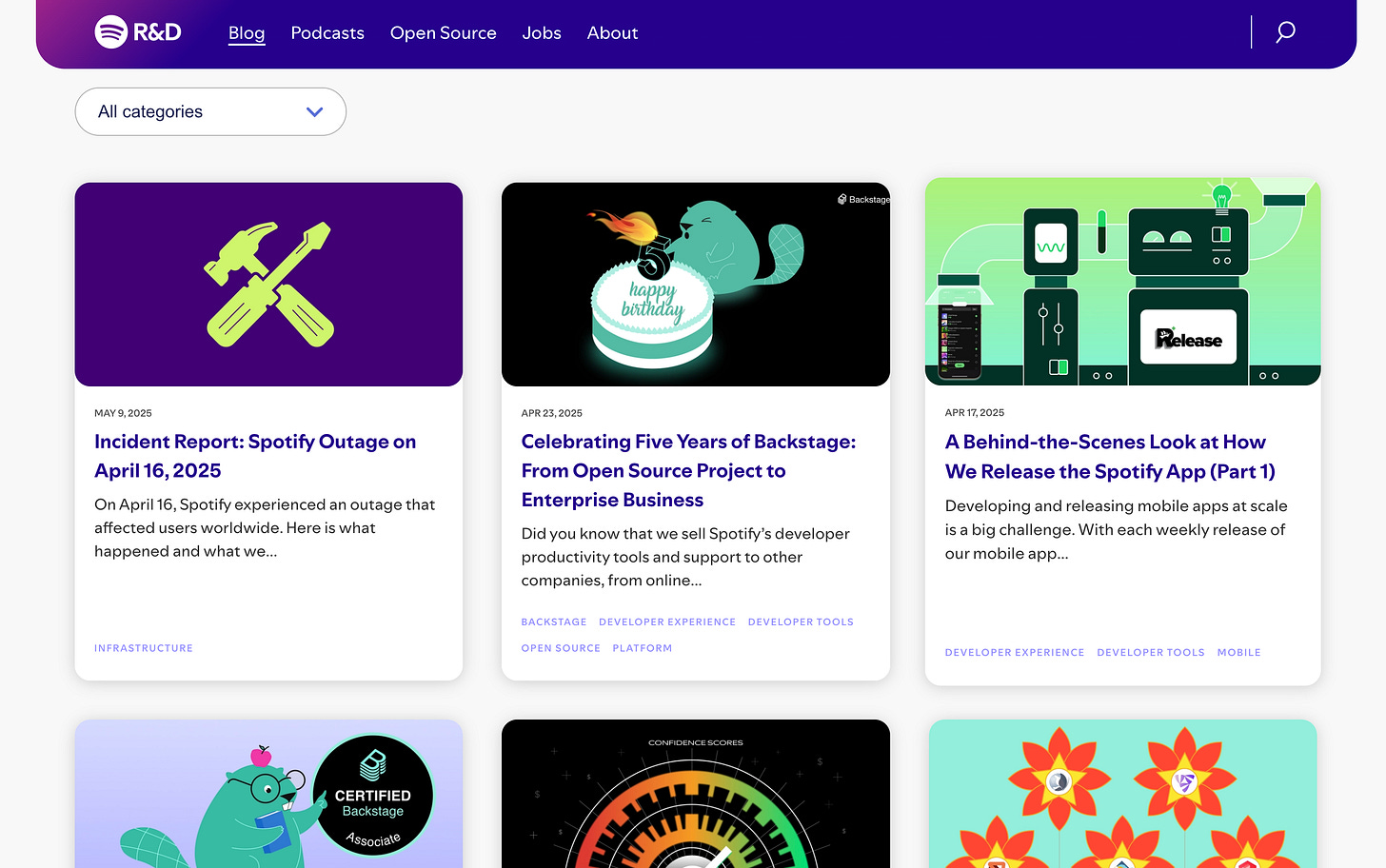Select the BACKSTAGE tag

tap(554, 622)
